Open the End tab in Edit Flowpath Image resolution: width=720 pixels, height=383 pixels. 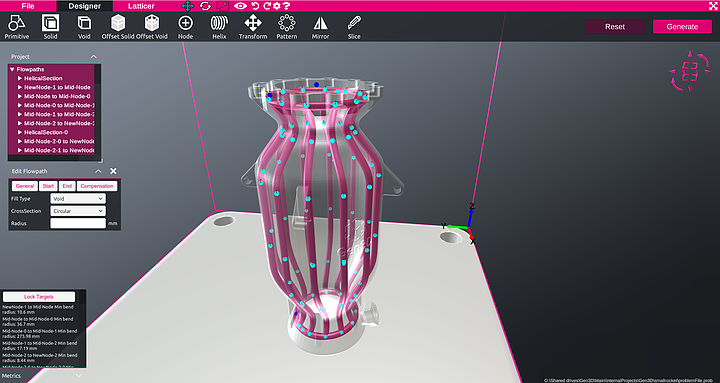coord(67,186)
